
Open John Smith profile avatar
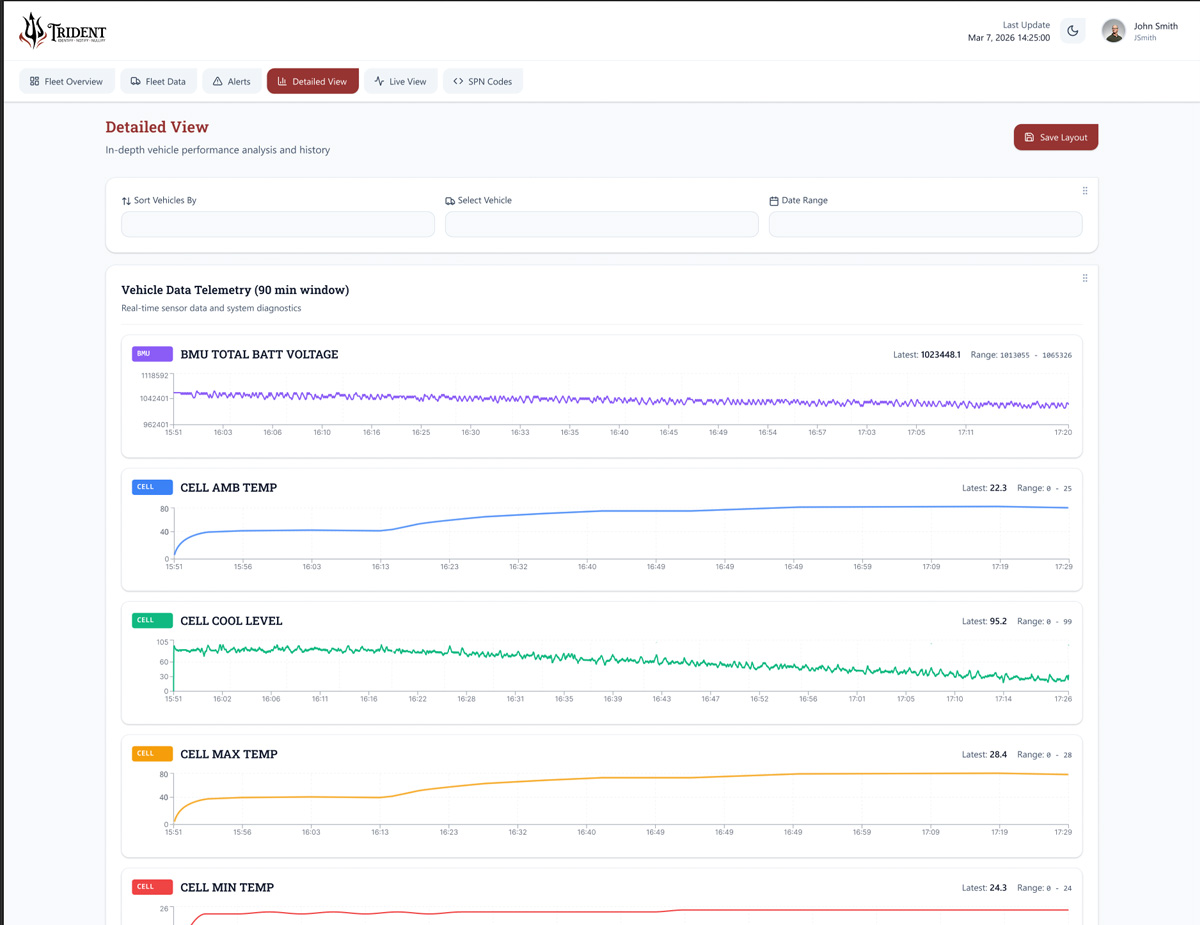coord(1113,31)
